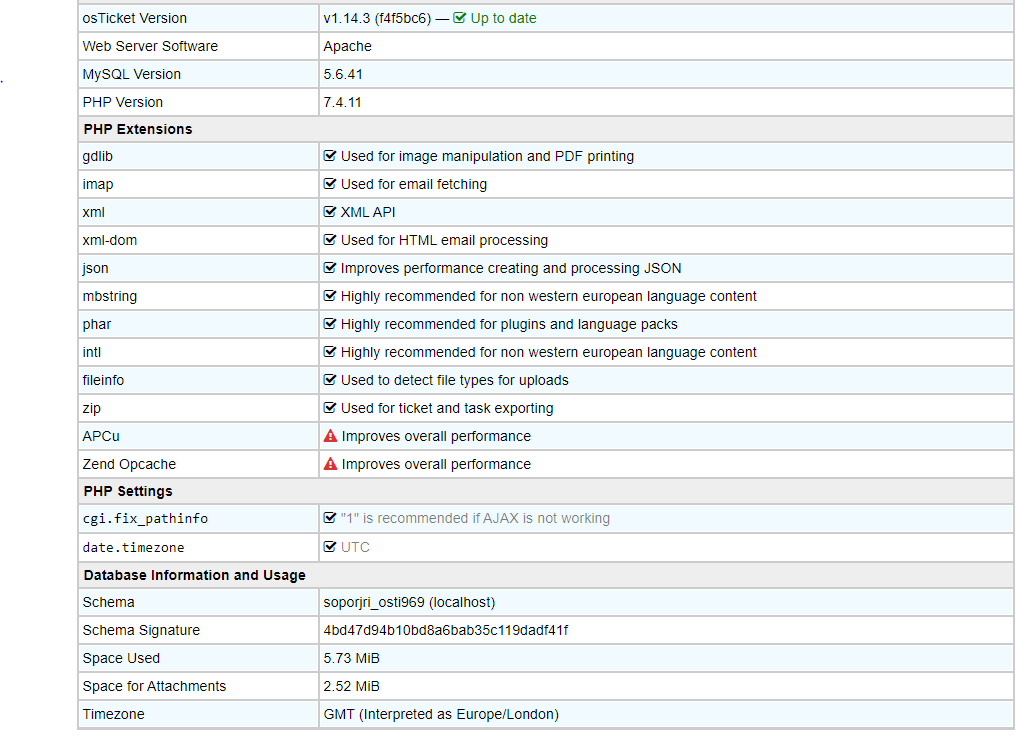Click the green Up to date check icon
The image size is (1017, 739).
[x=460, y=18]
